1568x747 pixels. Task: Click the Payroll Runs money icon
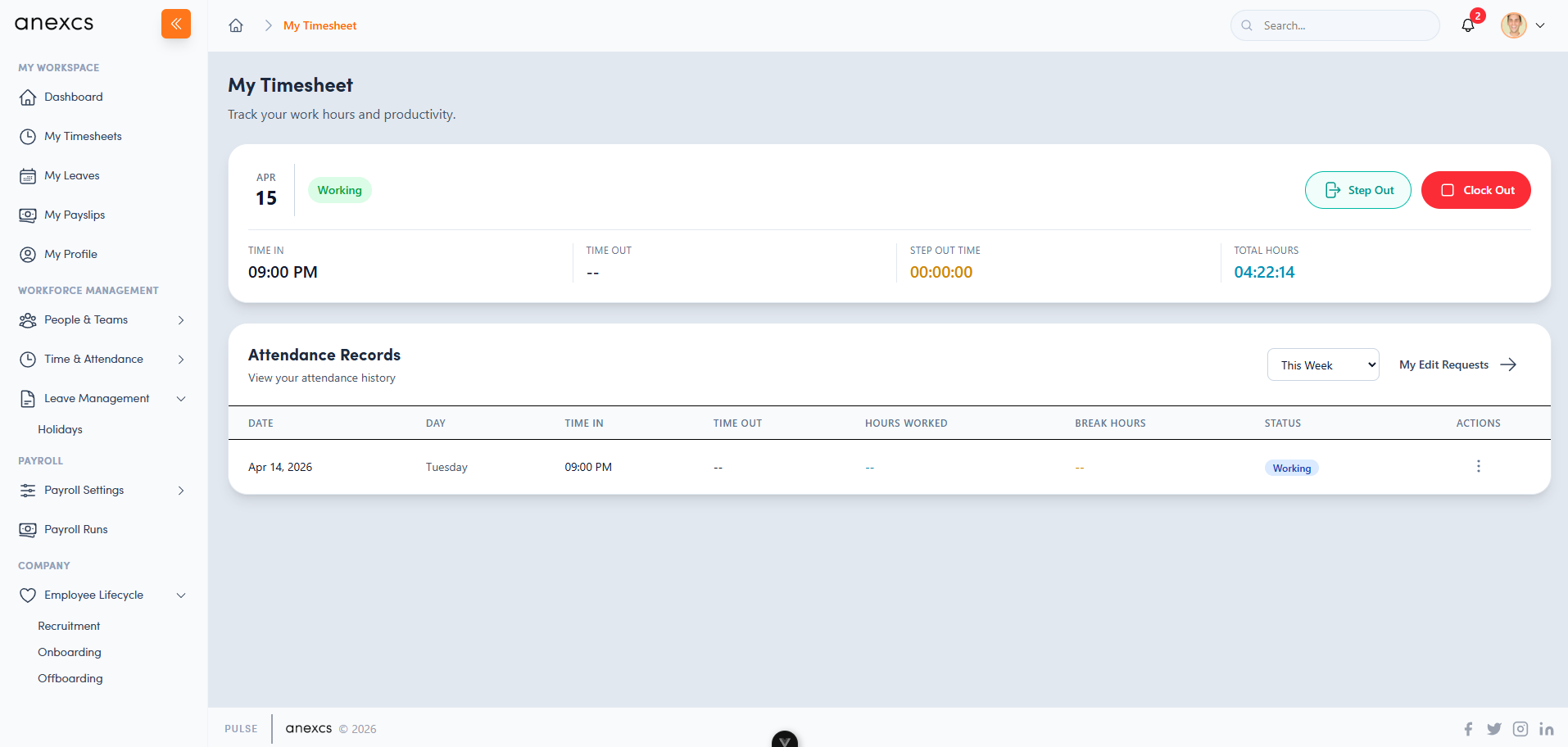28,530
